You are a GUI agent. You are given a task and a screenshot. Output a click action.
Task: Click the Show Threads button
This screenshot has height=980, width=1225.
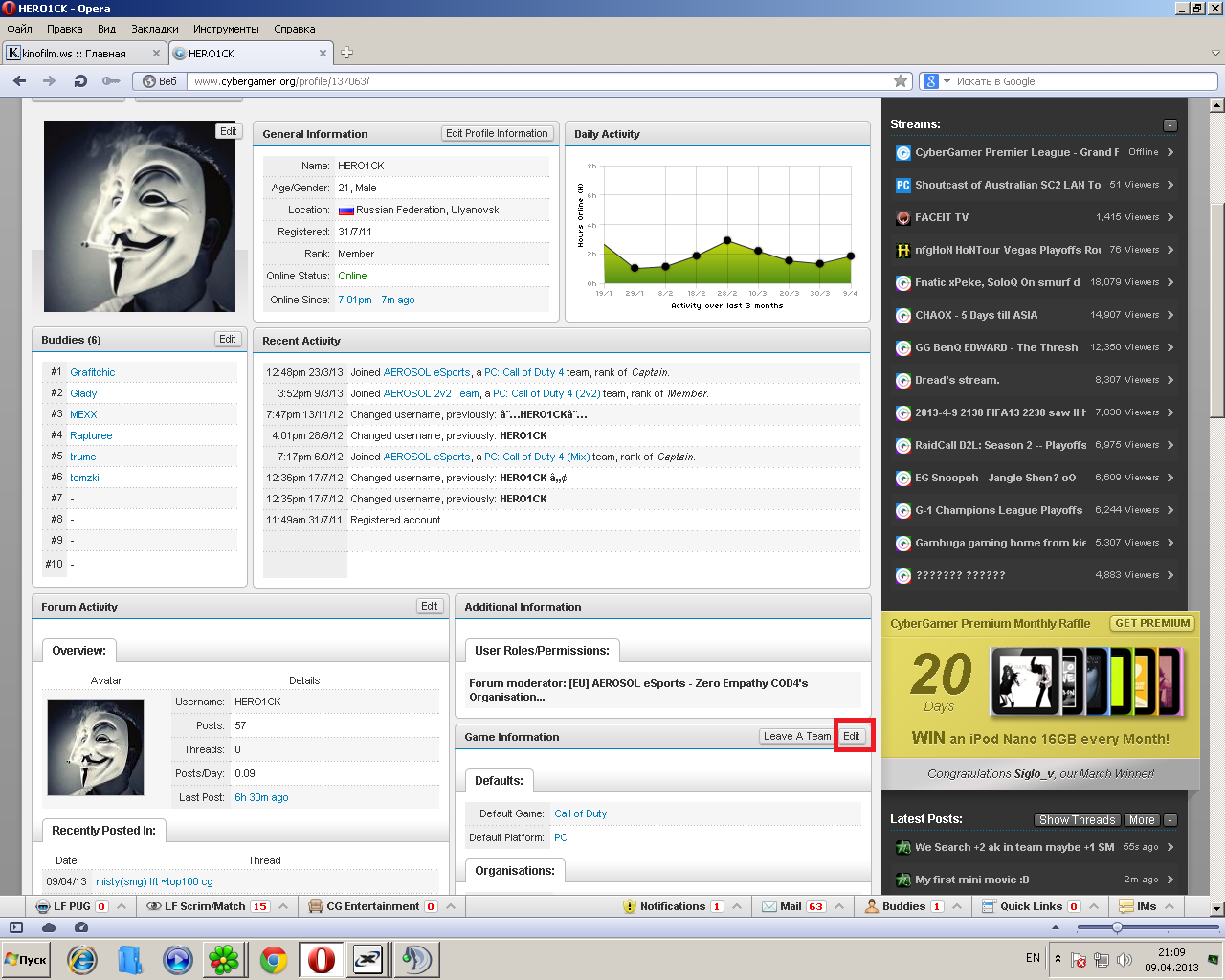point(1077,820)
